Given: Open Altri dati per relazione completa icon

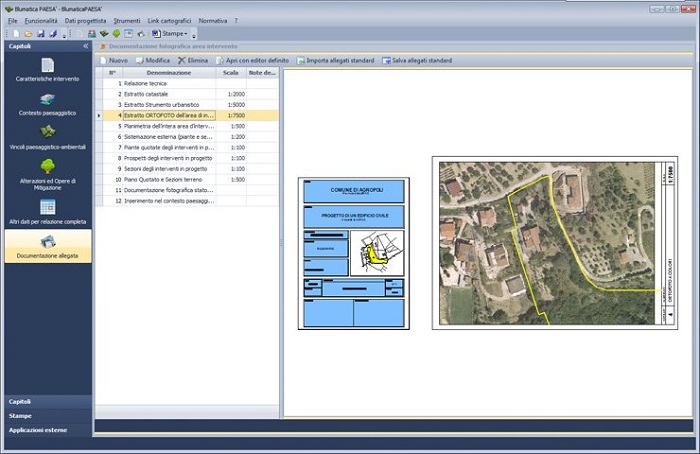Looking at the screenshot, I should [47, 206].
